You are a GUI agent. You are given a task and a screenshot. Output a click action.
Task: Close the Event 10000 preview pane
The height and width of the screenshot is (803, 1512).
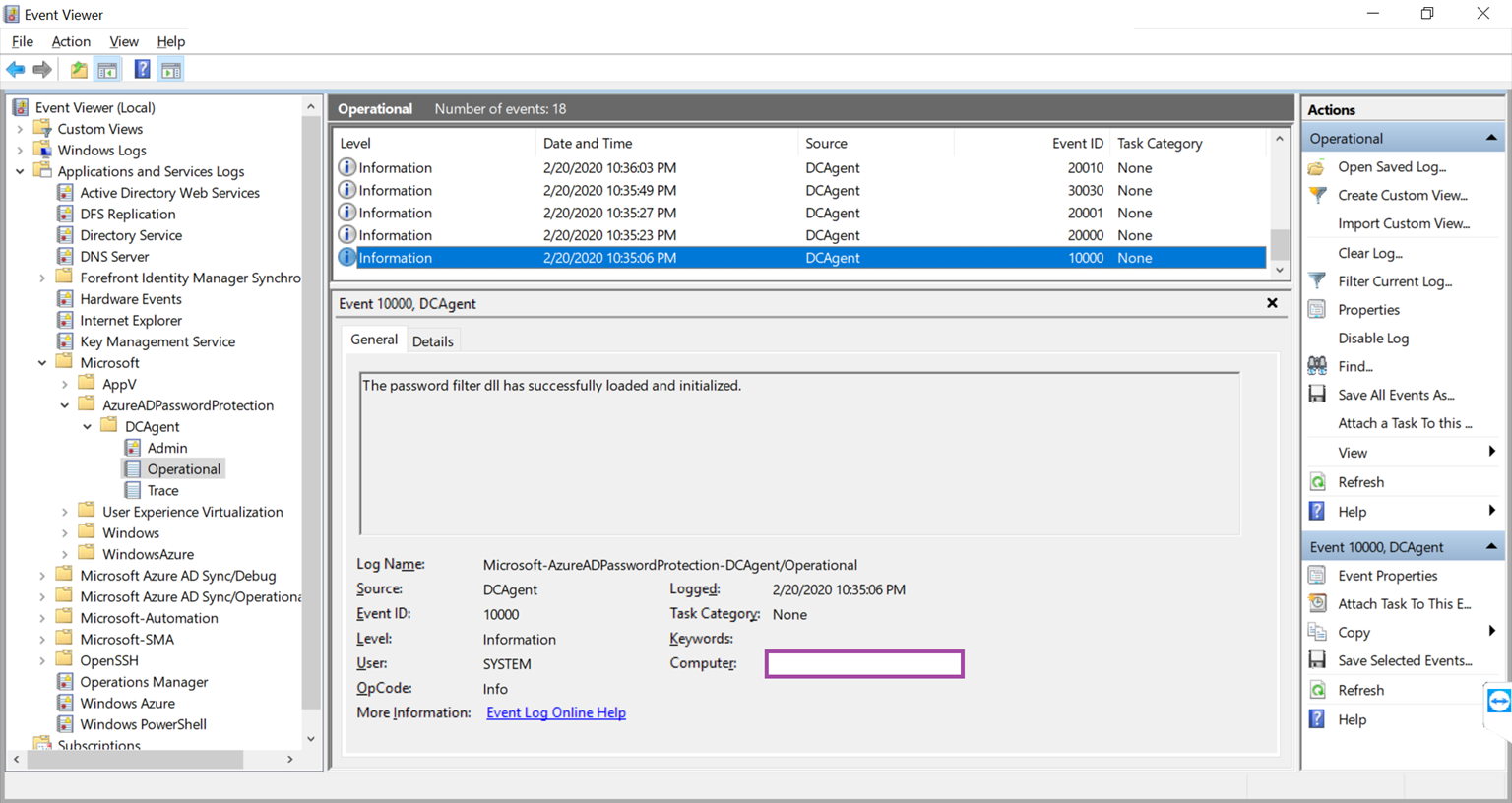(1272, 303)
